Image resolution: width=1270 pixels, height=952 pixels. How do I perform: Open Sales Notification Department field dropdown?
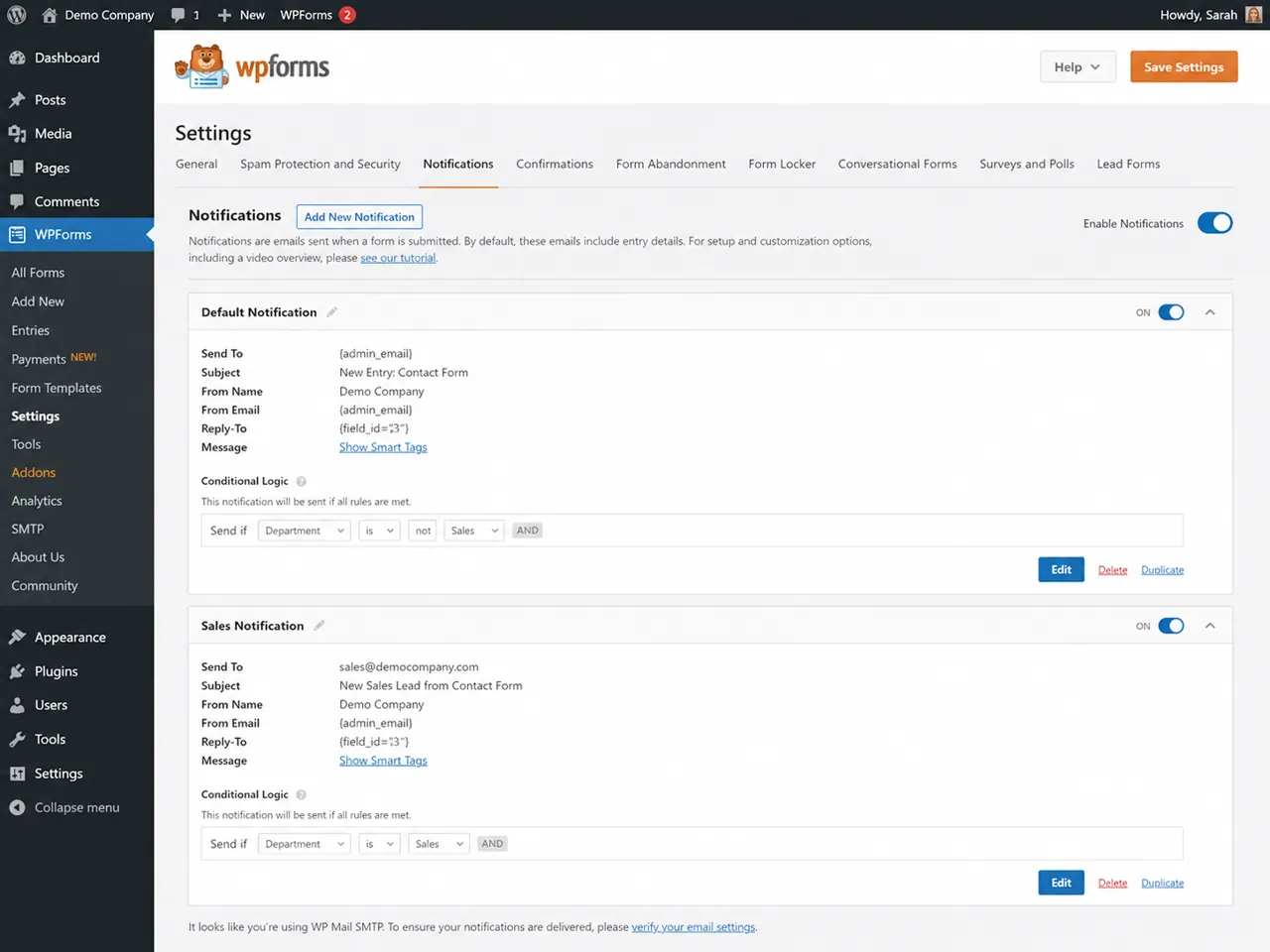pyautogui.click(x=305, y=844)
